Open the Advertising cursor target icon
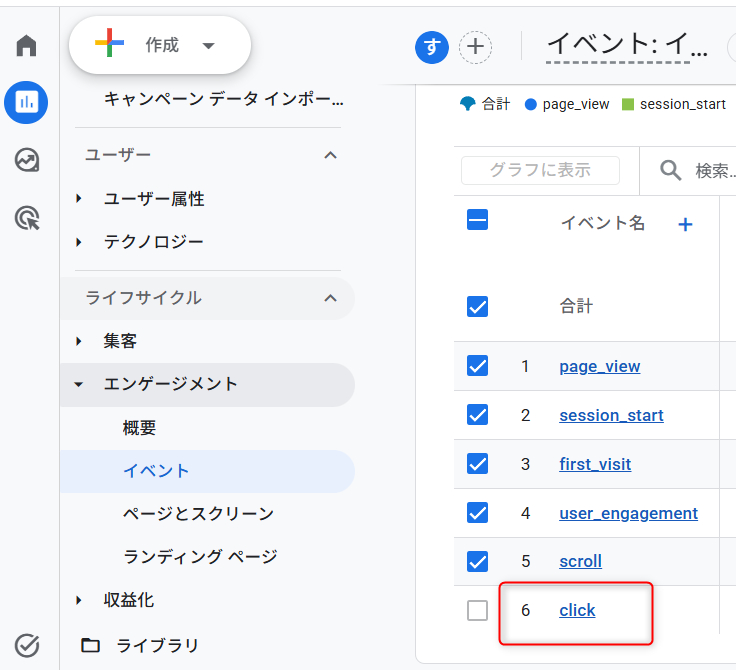736x670 pixels. click(27, 218)
